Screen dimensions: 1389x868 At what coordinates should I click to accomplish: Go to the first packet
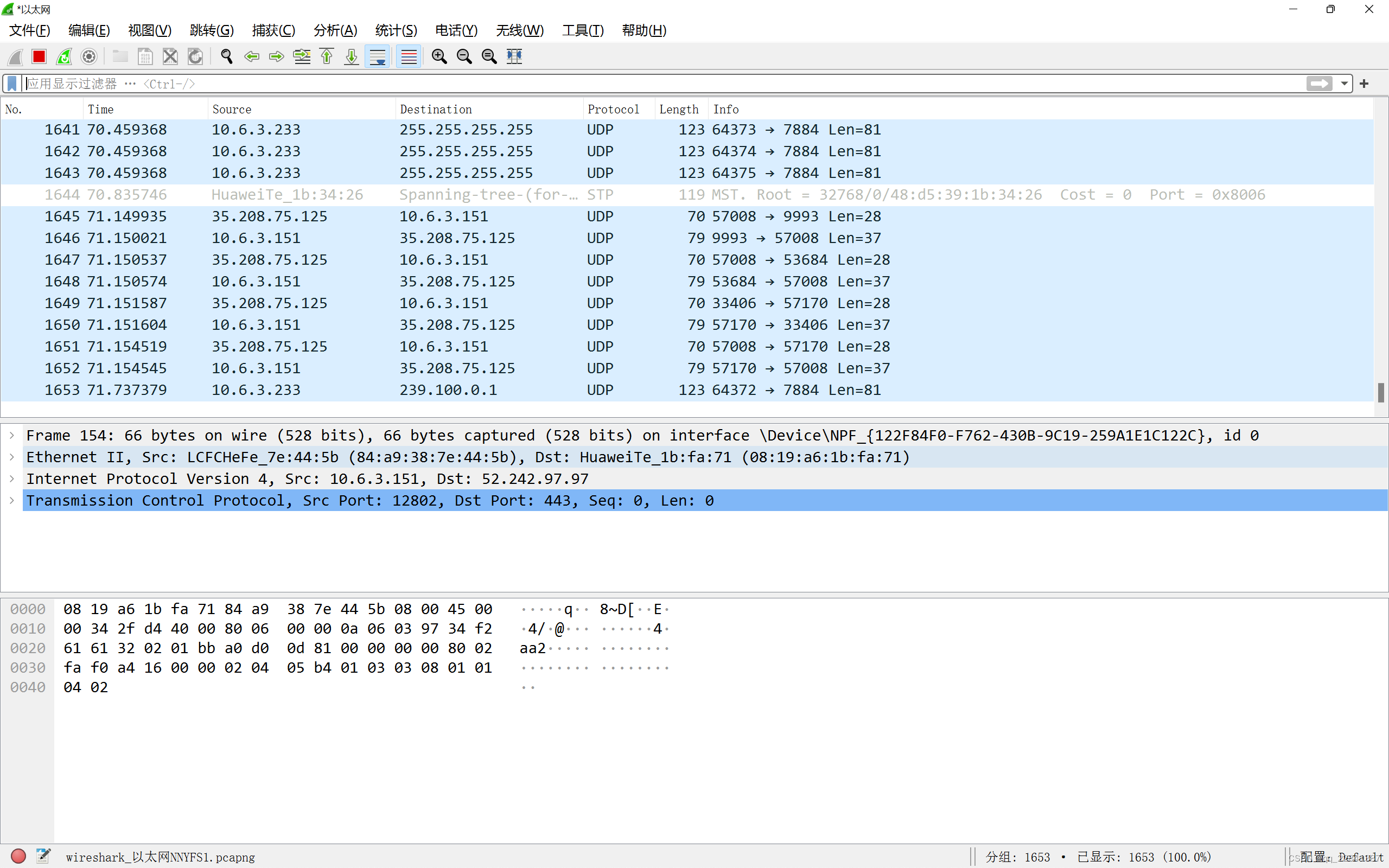pyautogui.click(x=327, y=56)
